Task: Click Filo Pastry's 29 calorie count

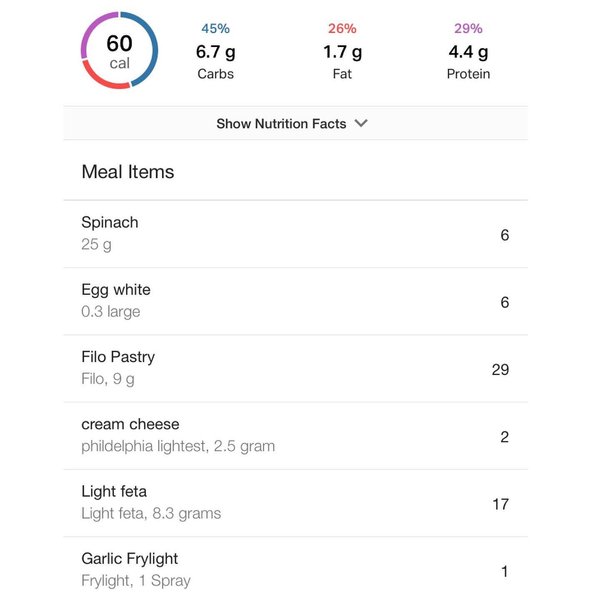Action: pyautogui.click(x=500, y=370)
